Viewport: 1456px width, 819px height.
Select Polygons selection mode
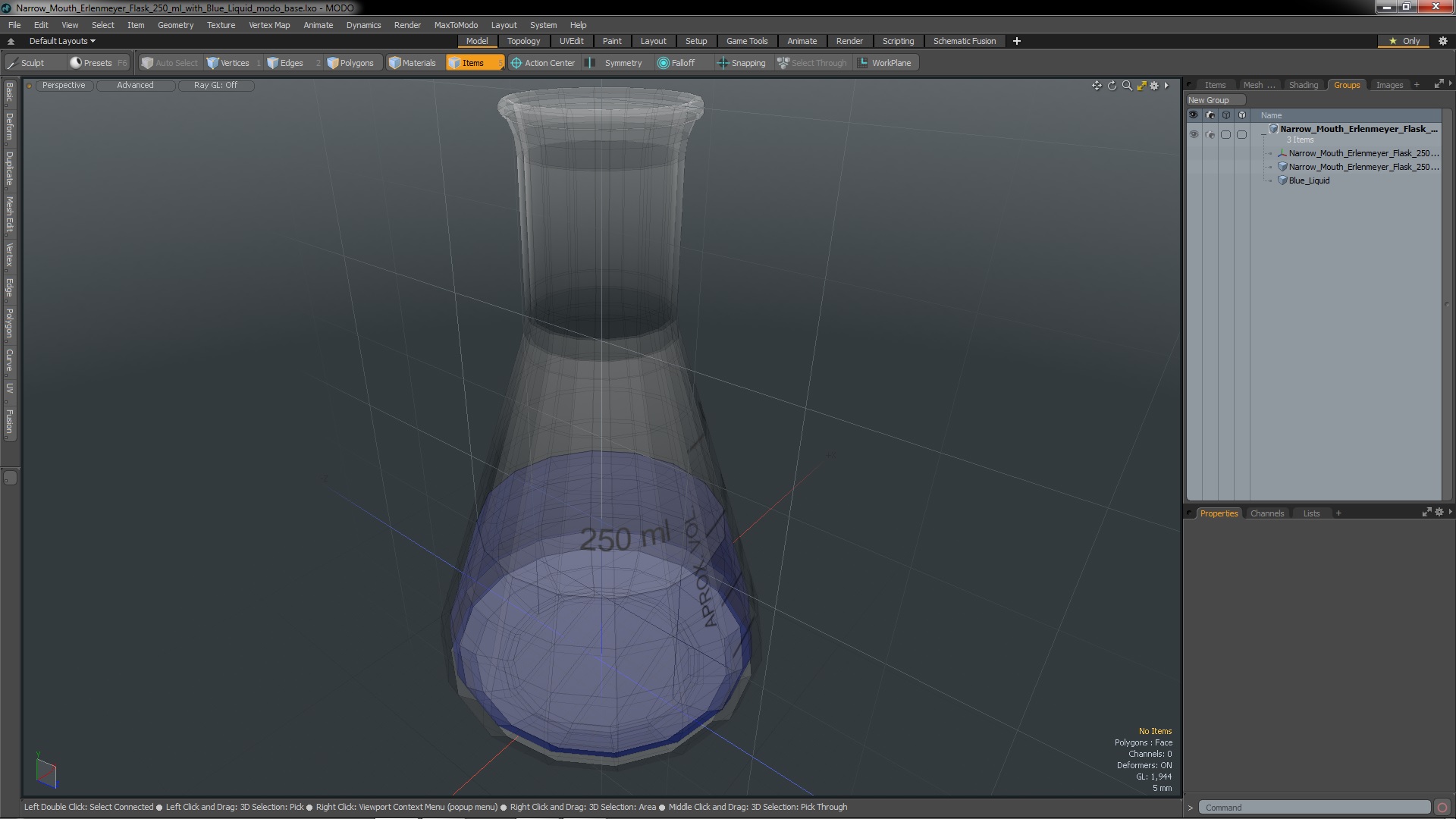350,63
